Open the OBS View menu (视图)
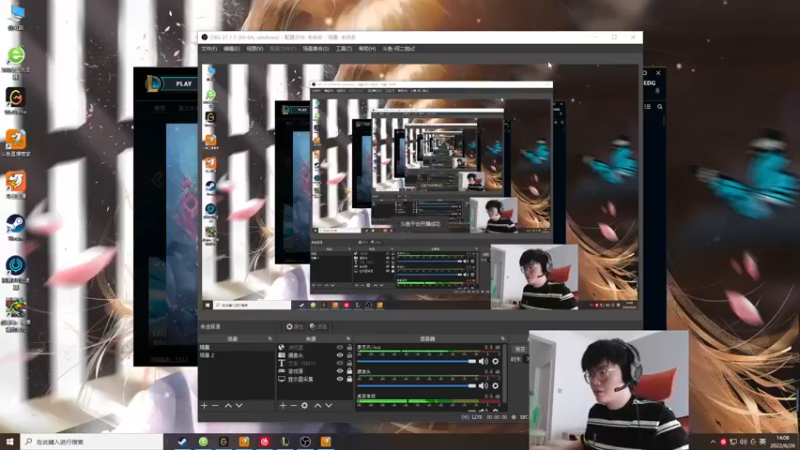Screen dimensions: 800x450 [x=255, y=48]
